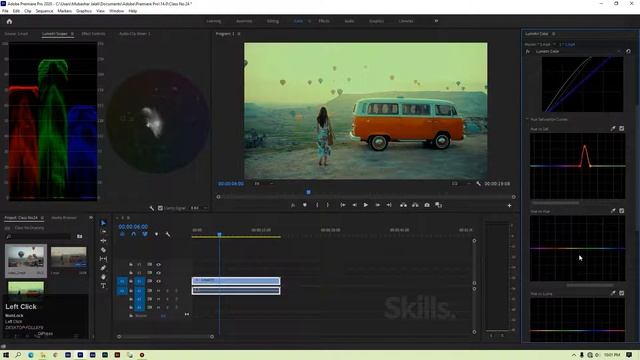Switch to Effect Controls tab
Screen dimensions: 640x360
click(93, 34)
